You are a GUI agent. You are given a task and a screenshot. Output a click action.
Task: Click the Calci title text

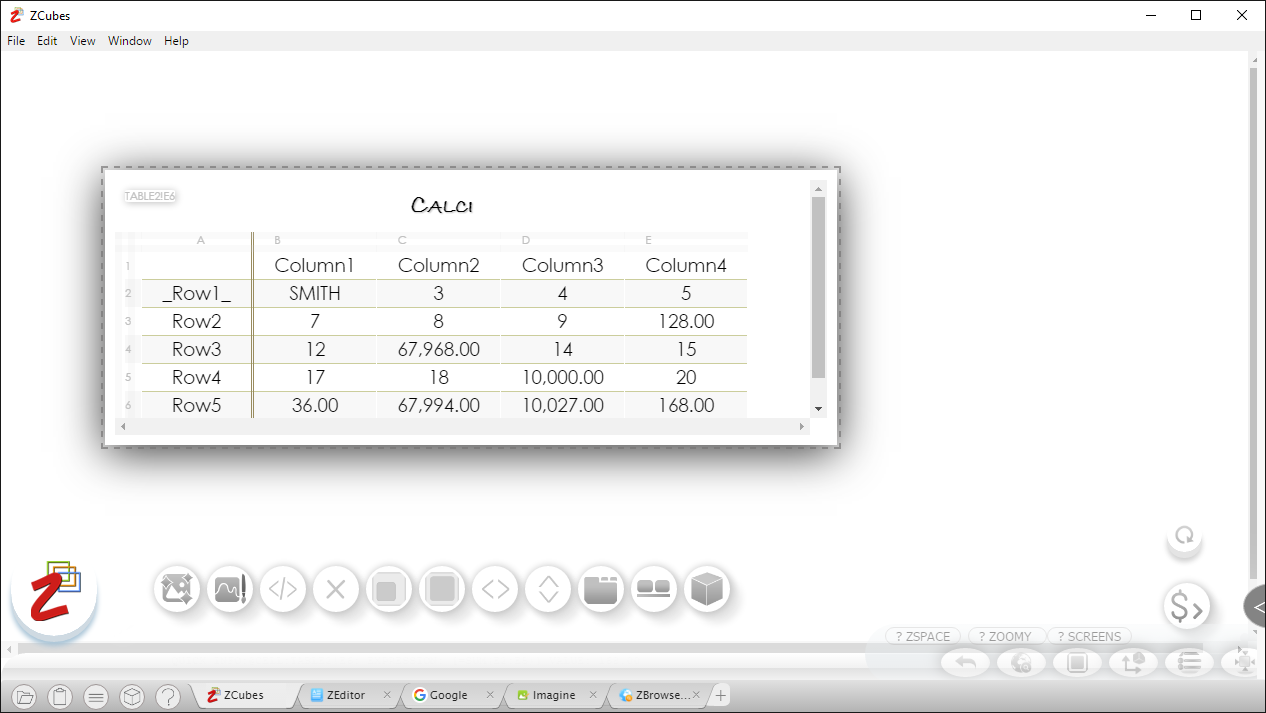point(442,205)
